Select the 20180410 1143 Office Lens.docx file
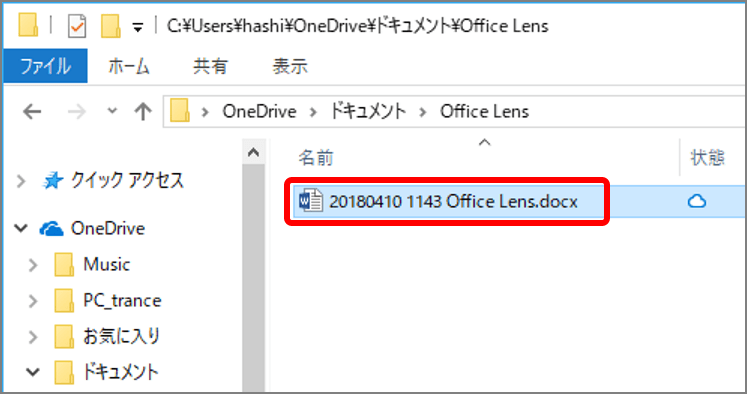Screen dimensions: 747x394 coord(447,202)
